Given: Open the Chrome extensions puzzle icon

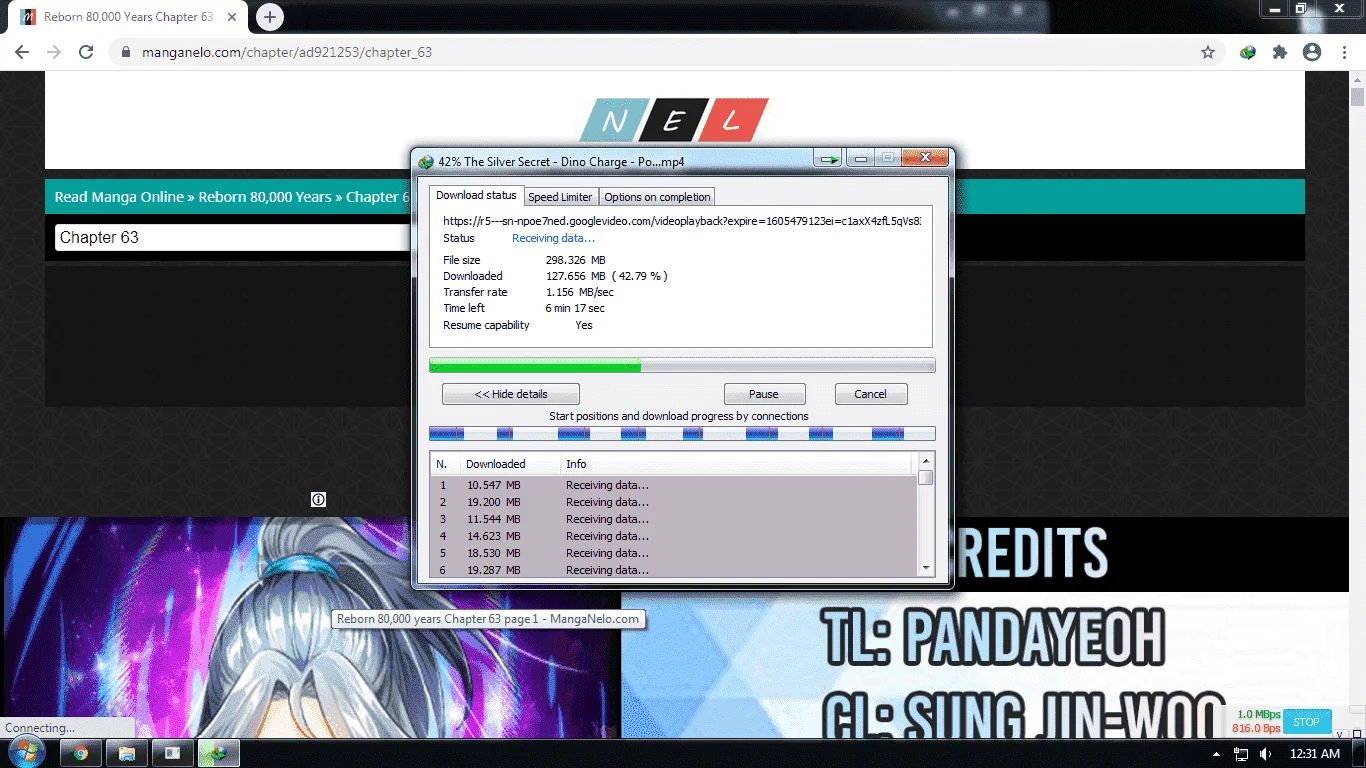Looking at the screenshot, I should click(x=1280, y=52).
